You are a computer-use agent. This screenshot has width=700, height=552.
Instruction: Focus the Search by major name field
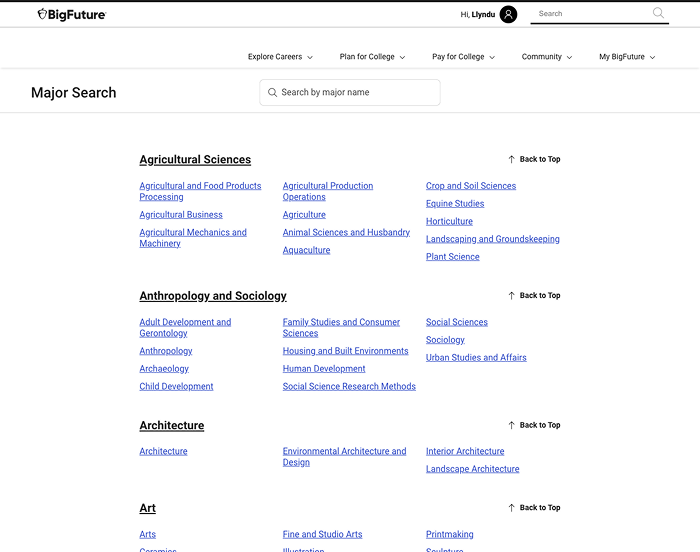350,92
